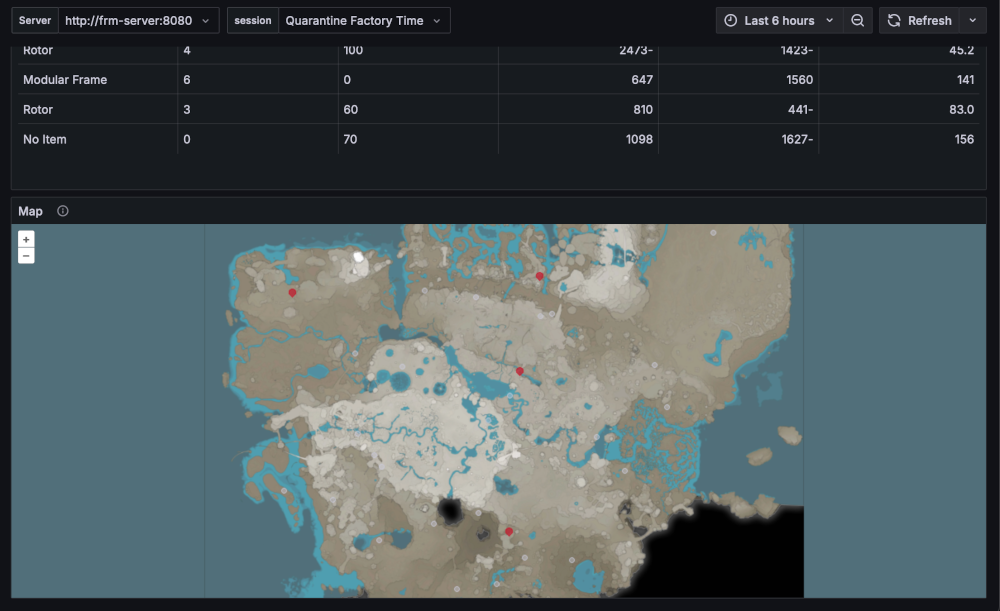Open the Map panel title
1000x611 pixels.
(30, 211)
